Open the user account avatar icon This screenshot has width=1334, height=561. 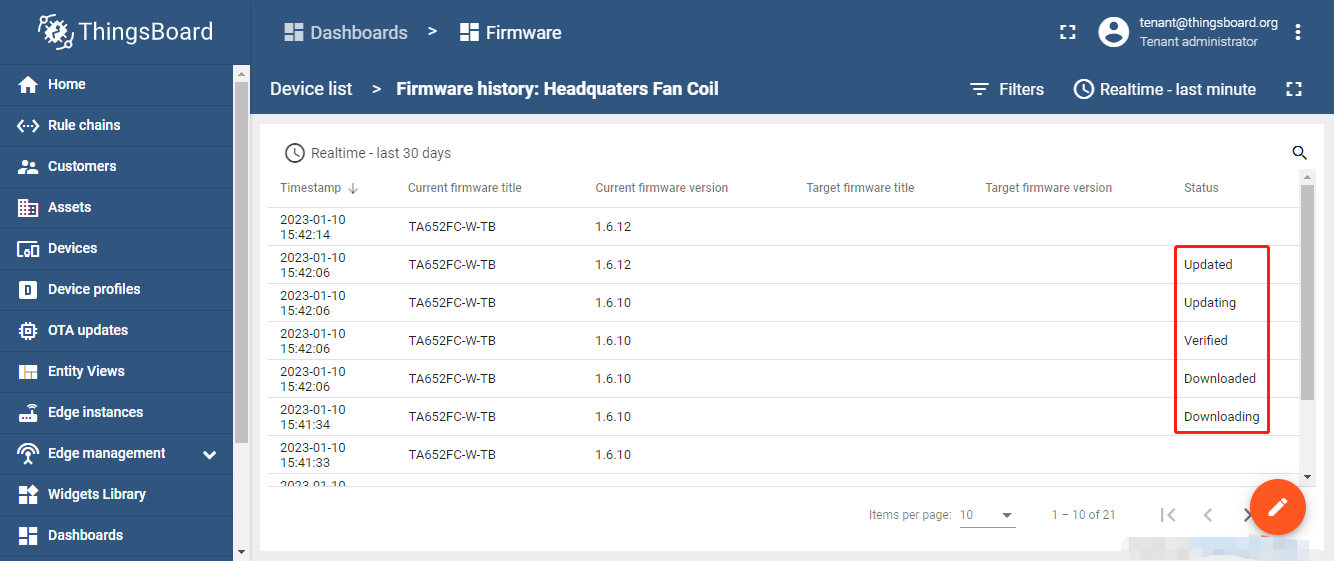coord(1113,32)
